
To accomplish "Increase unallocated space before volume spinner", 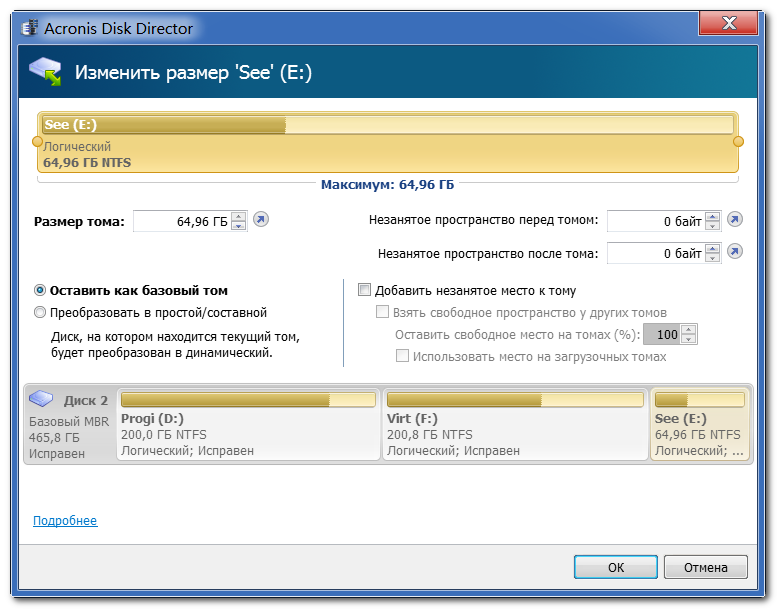I will click(713, 216).
